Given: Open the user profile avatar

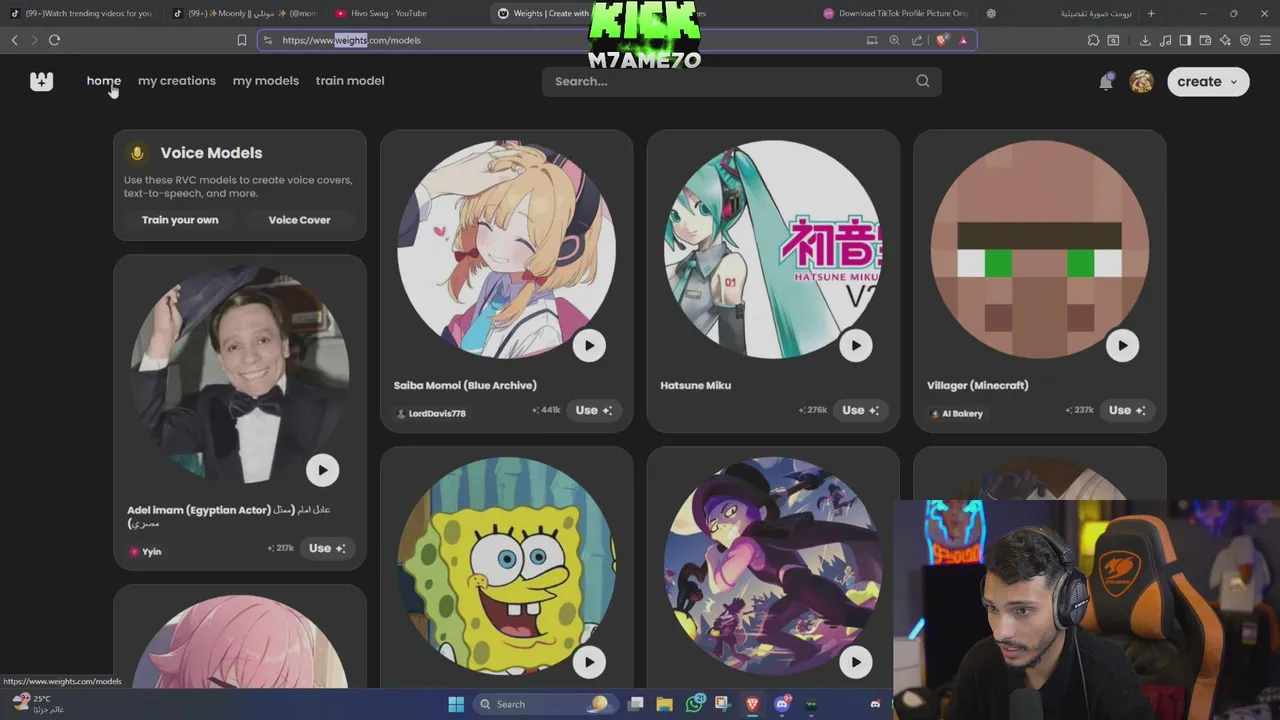Looking at the screenshot, I should click(x=1141, y=82).
